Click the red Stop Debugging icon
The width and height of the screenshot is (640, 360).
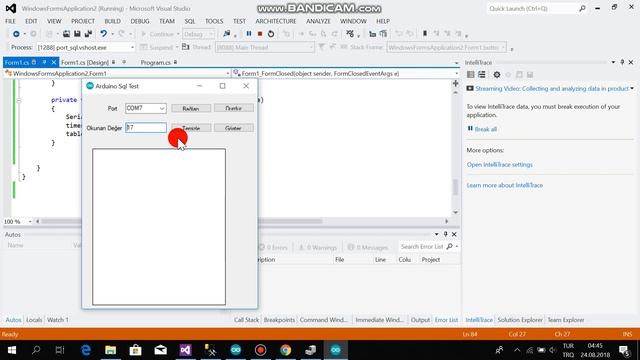pos(260,34)
